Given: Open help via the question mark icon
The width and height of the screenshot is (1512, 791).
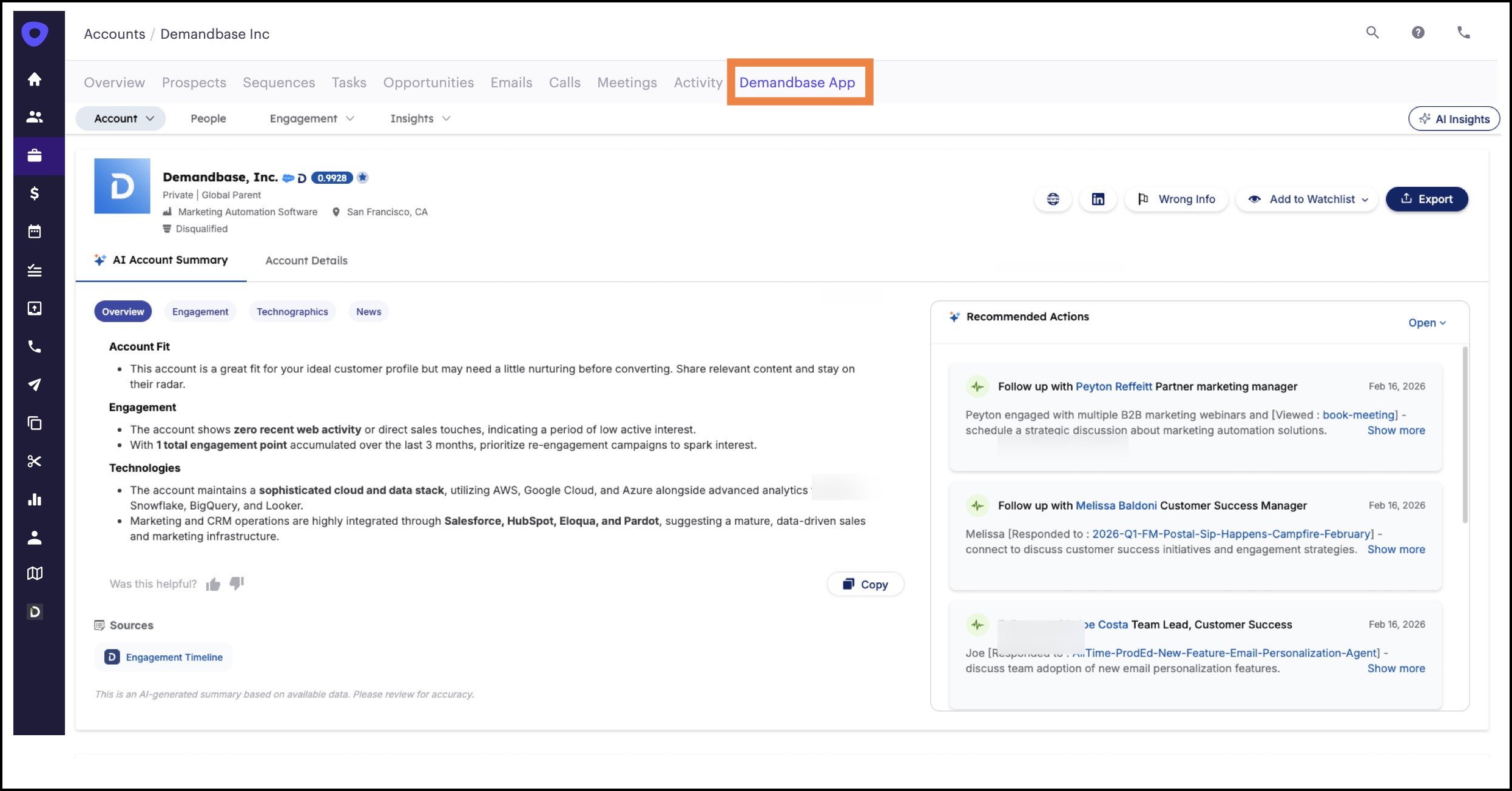Looking at the screenshot, I should click(1418, 33).
